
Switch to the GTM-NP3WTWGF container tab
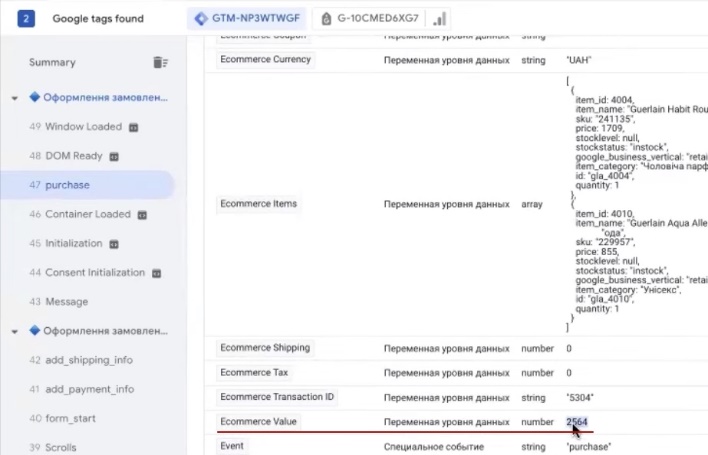[x=247, y=18]
